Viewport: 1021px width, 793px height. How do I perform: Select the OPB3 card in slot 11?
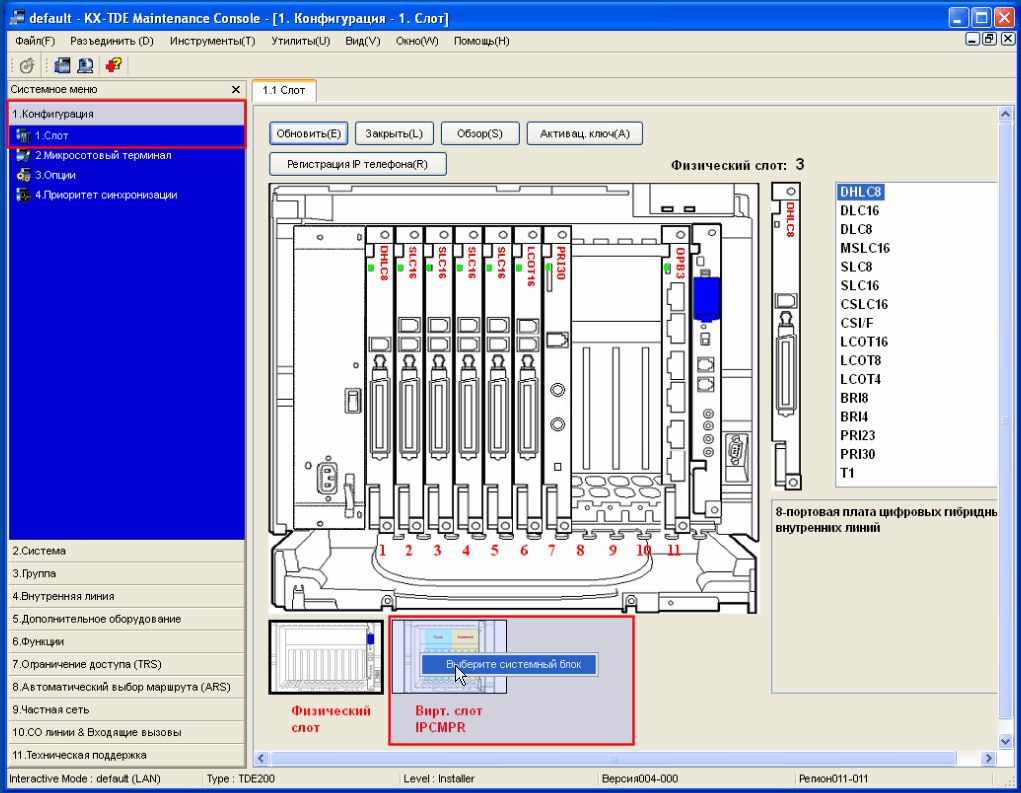676,381
